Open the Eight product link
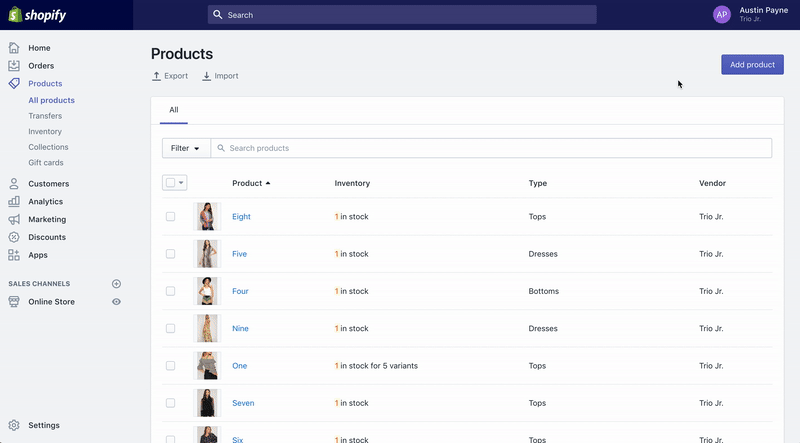The height and width of the screenshot is (443, 800). coord(241,216)
